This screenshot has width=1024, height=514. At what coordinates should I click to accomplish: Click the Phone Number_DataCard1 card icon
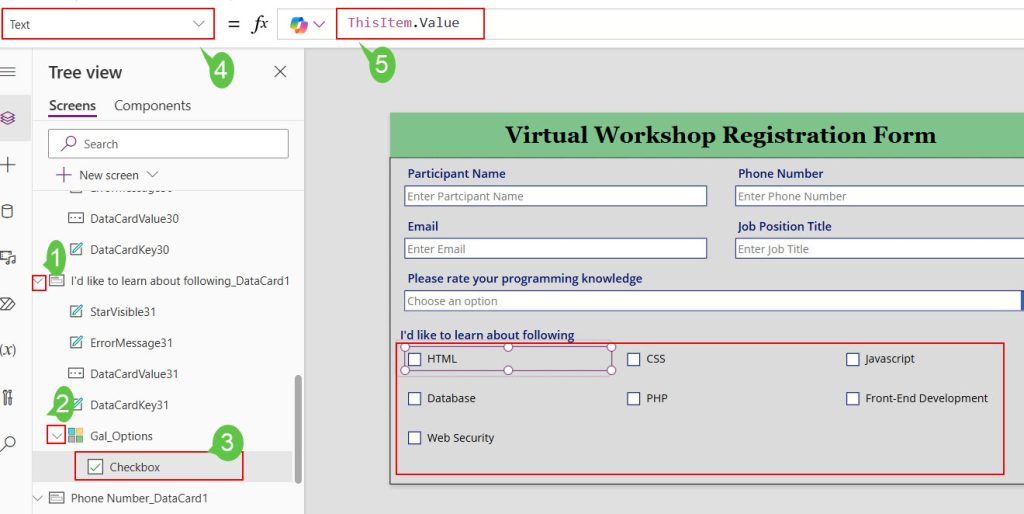tap(57, 498)
